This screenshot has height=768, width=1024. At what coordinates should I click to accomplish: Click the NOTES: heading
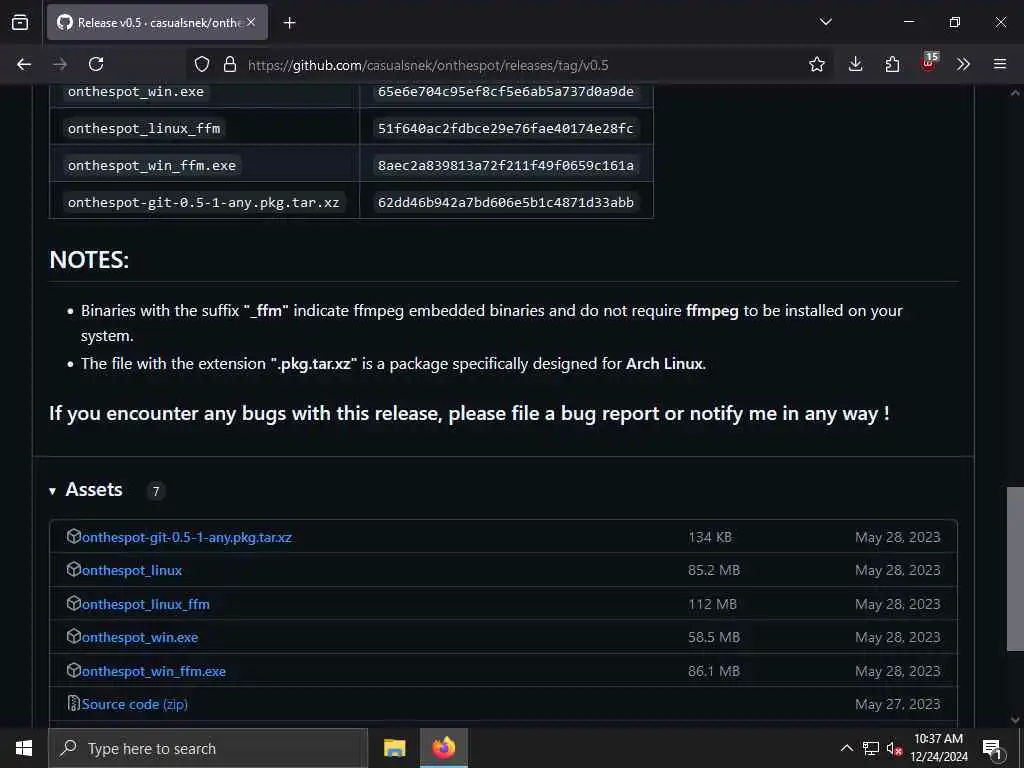89,260
